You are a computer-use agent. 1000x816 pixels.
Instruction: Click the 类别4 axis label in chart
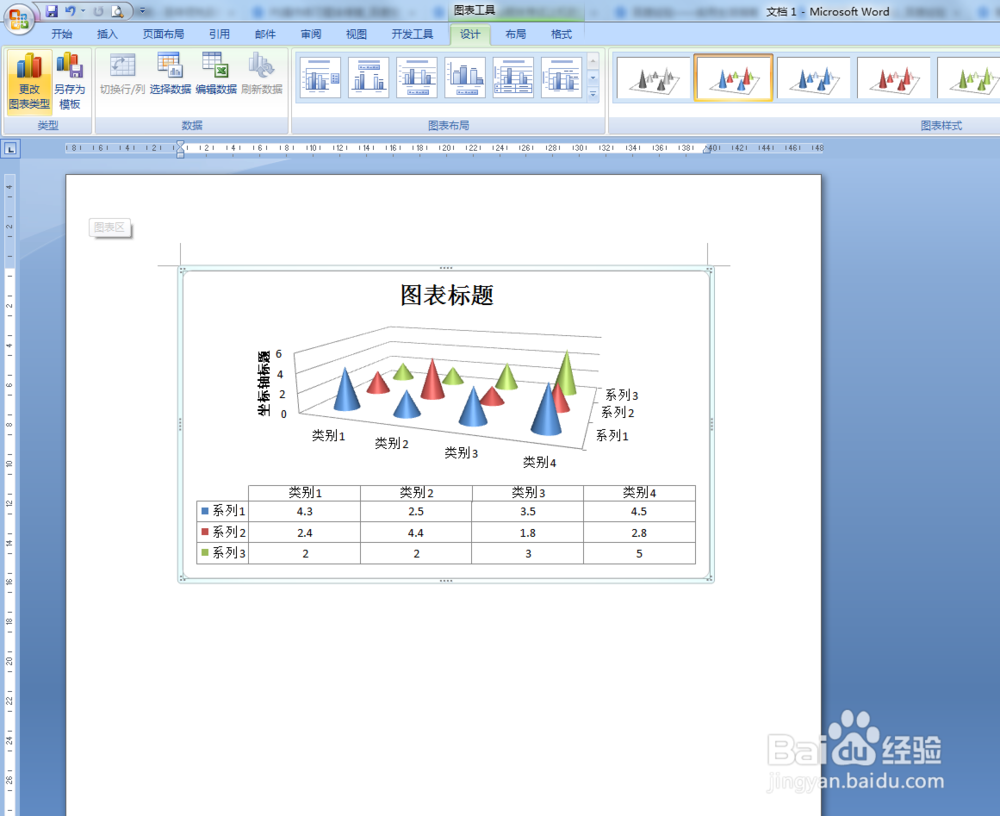tap(540, 463)
